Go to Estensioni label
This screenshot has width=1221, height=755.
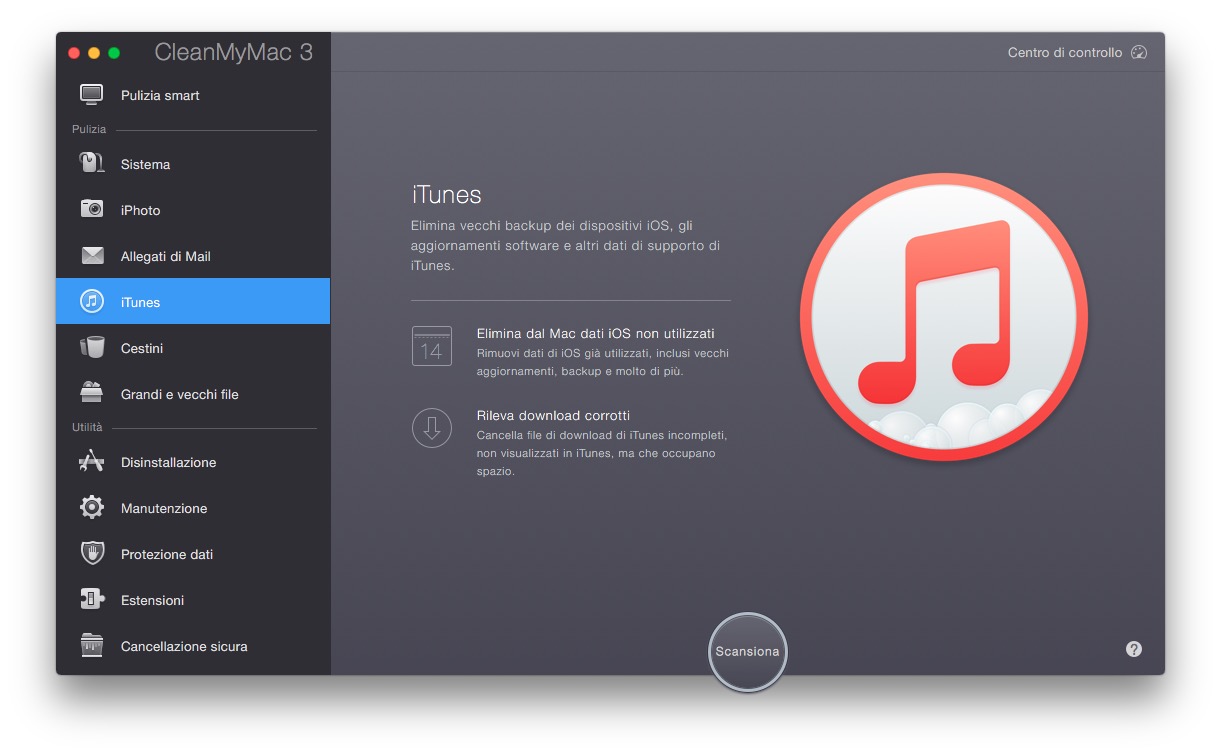pos(152,600)
